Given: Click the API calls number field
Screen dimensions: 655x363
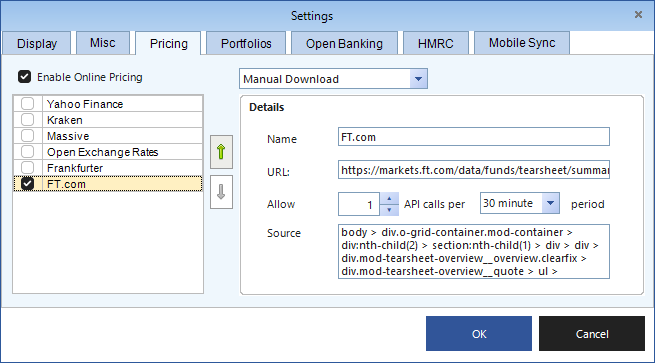Looking at the screenshot, I should (359, 204).
